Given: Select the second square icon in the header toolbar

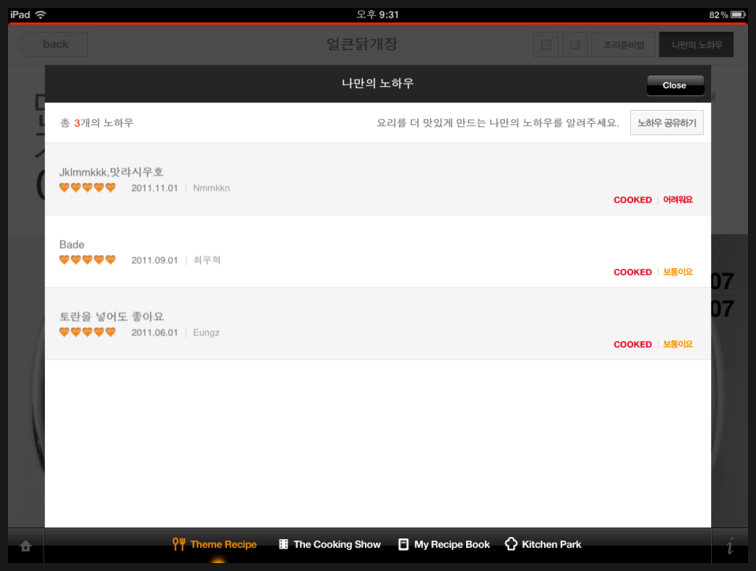Looking at the screenshot, I should coord(575,45).
